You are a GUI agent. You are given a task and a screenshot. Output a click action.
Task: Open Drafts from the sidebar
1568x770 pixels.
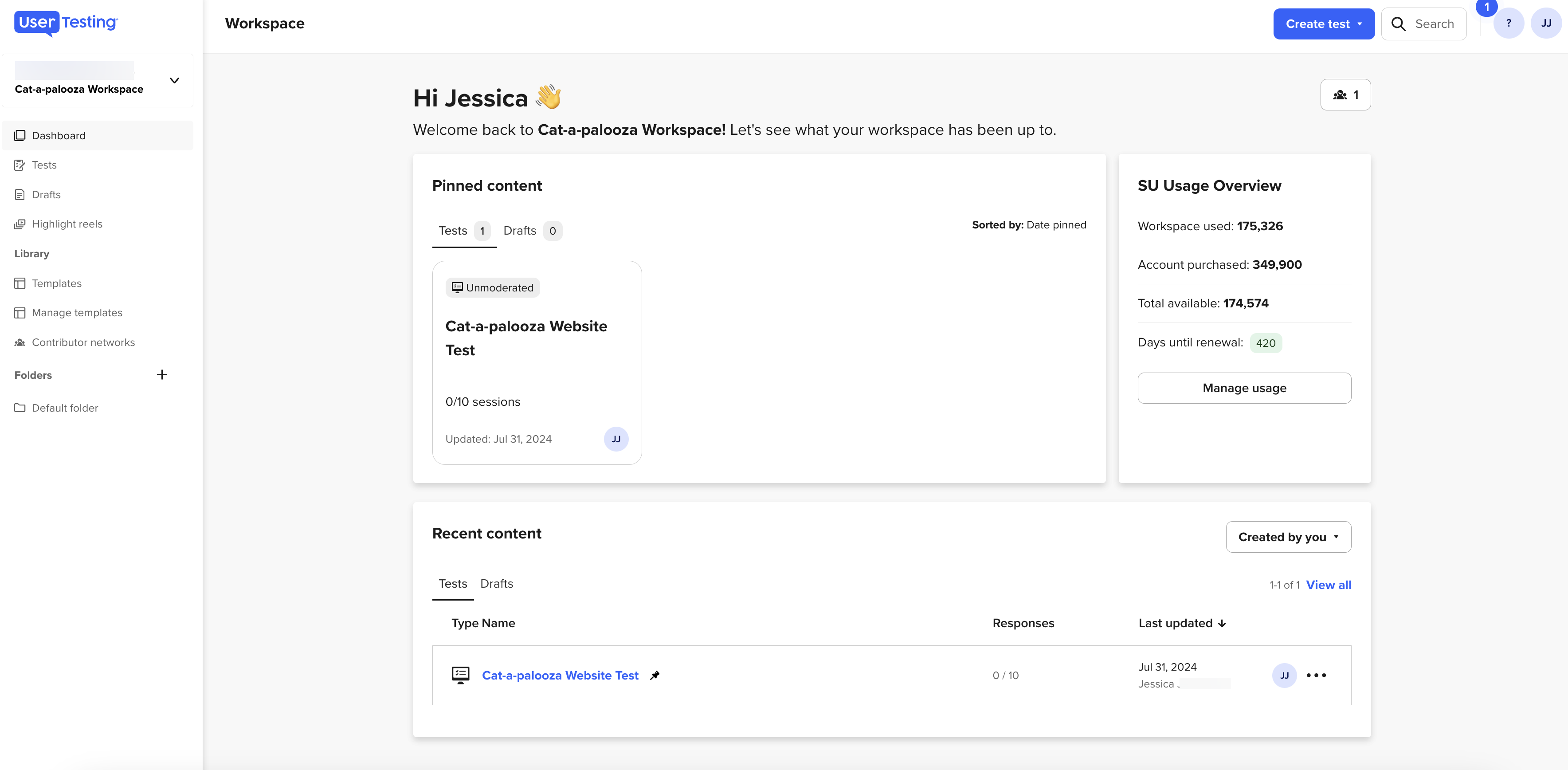pos(46,194)
